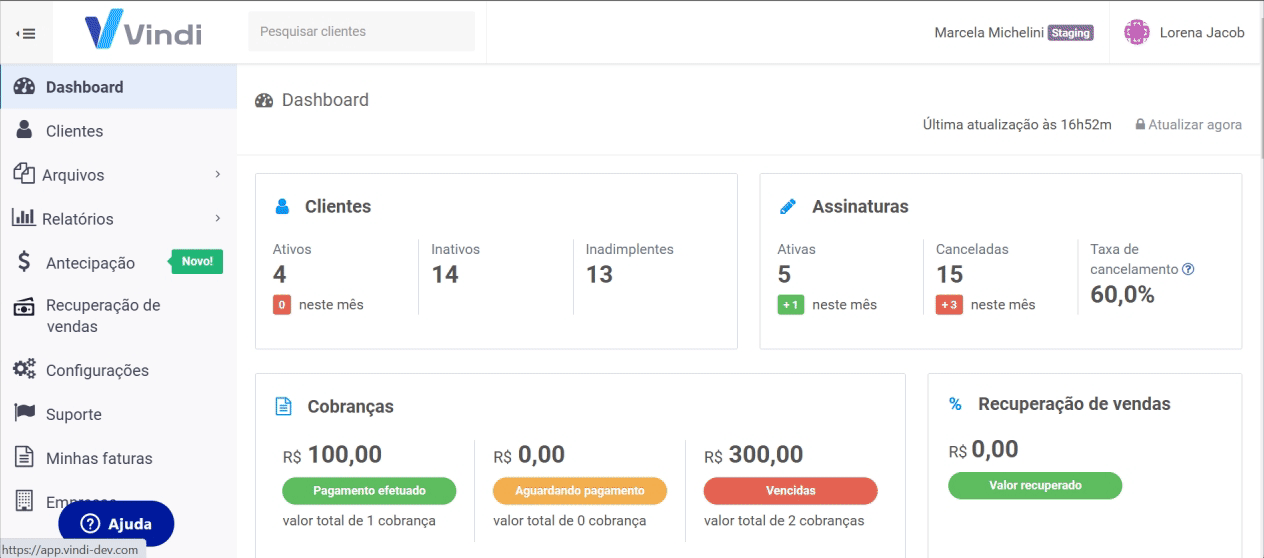Open the Dashboard menu item

(x=85, y=87)
